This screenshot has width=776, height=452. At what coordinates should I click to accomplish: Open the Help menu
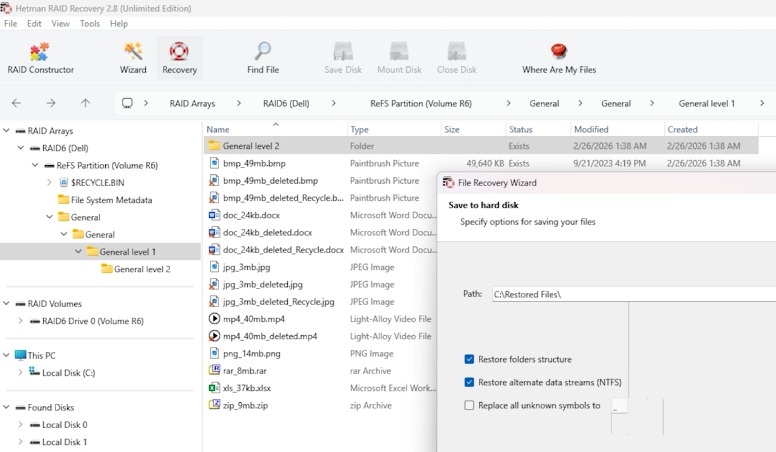pos(119,23)
